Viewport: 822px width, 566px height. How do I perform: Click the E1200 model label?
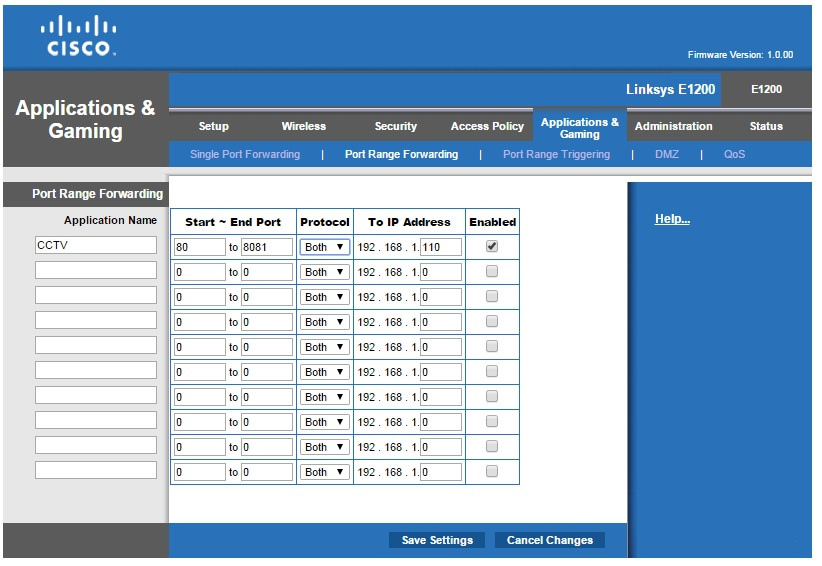pyautogui.click(x=766, y=89)
